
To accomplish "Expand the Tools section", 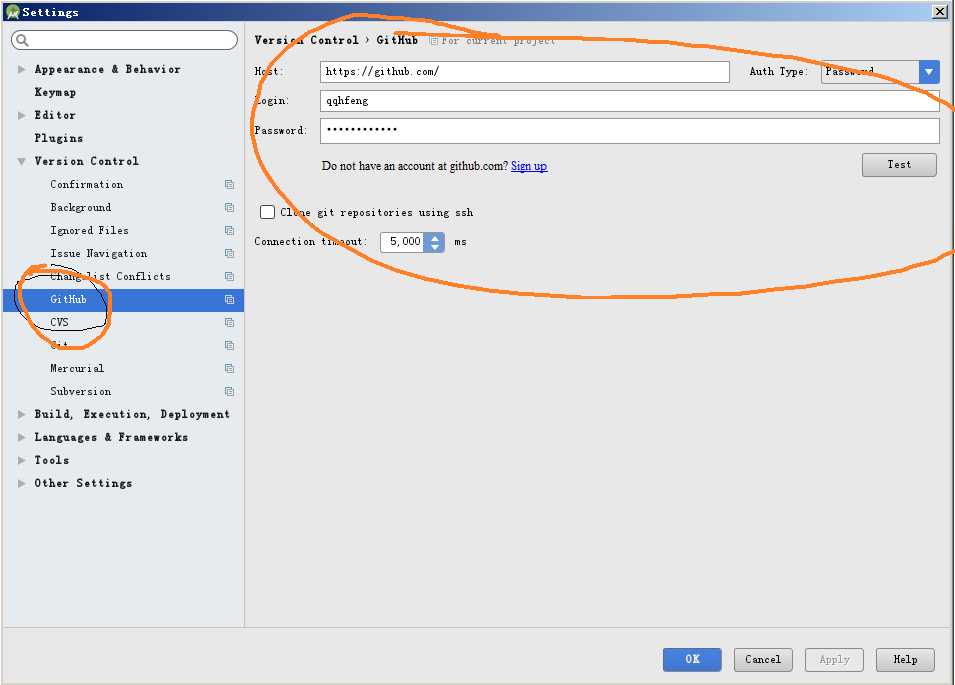I will [x=21, y=460].
